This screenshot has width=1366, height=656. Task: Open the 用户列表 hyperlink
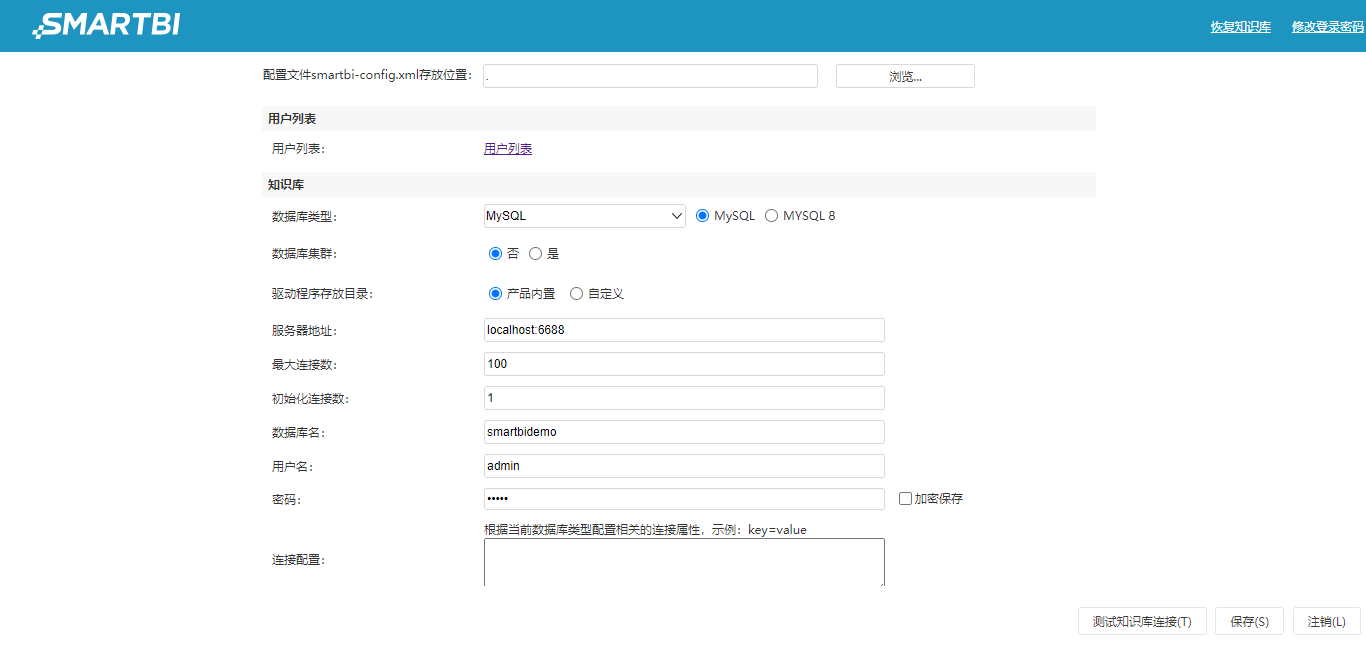[508, 149]
